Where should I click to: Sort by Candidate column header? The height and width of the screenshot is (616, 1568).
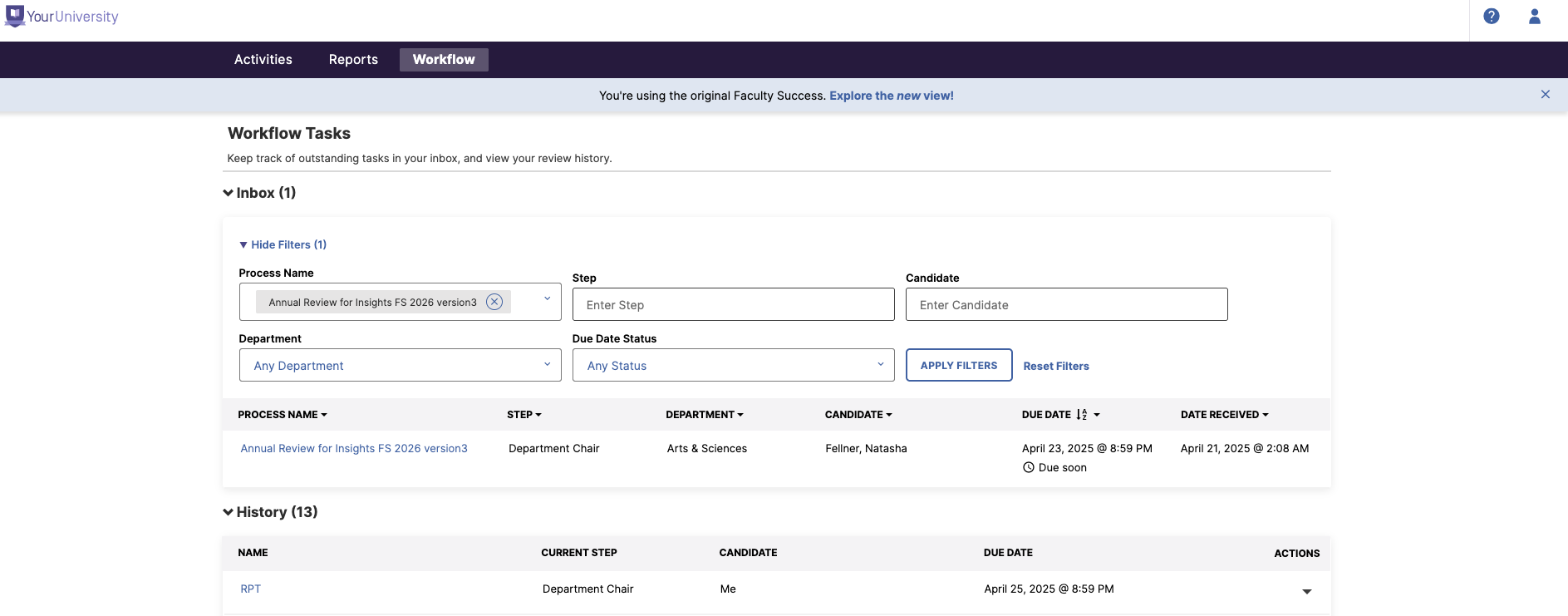(858, 414)
